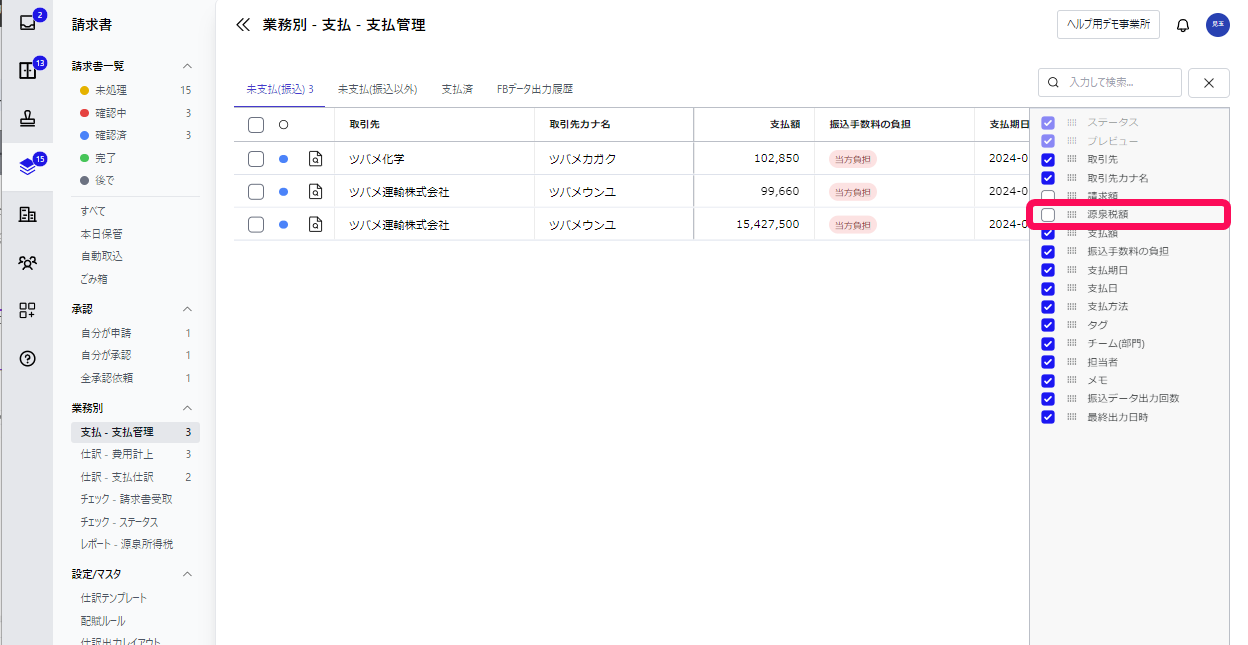Grab the drag handle beside 取引先 column option

(x=1072, y=159)
